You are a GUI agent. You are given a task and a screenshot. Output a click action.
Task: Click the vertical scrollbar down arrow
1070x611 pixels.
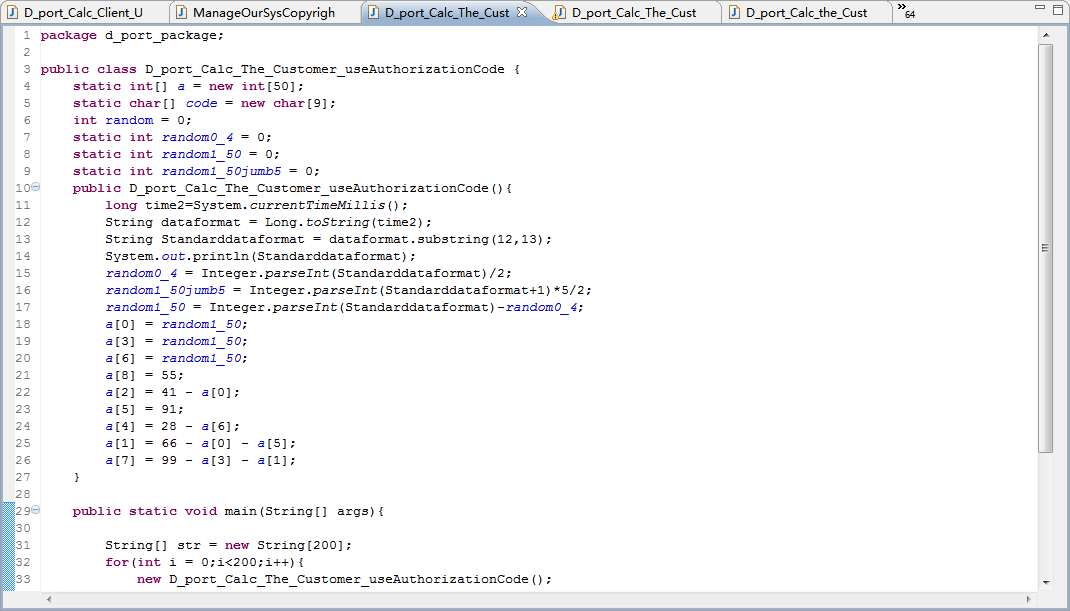click(1045, 582)
